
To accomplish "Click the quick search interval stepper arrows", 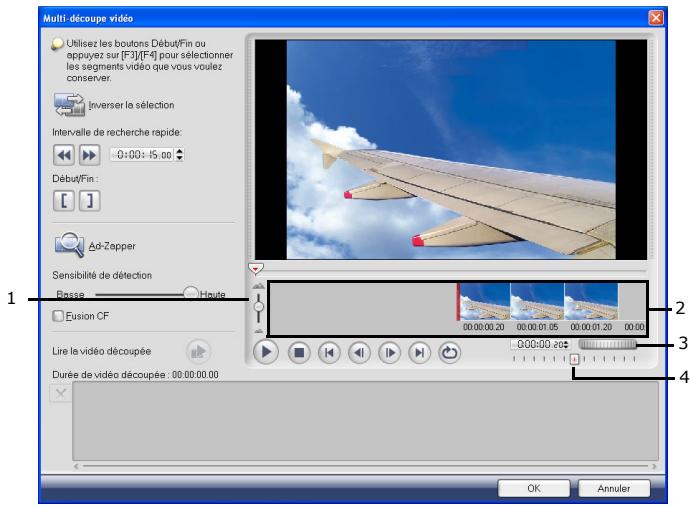I will click(179, 154).
